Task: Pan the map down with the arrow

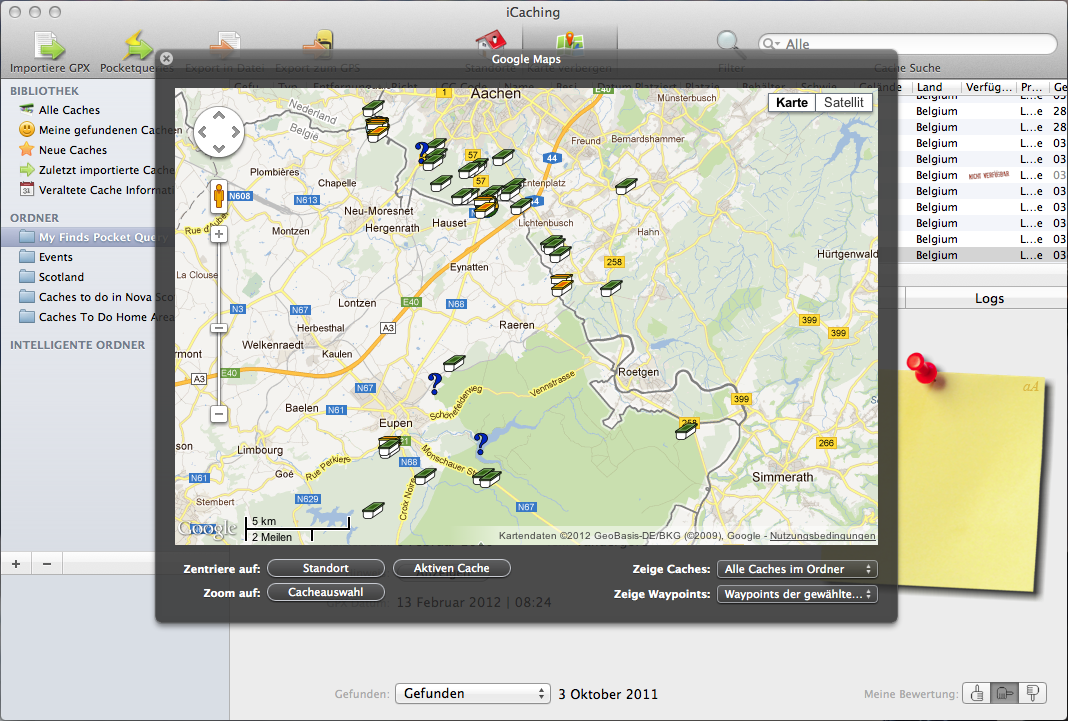Action: [x=219, y=148]
